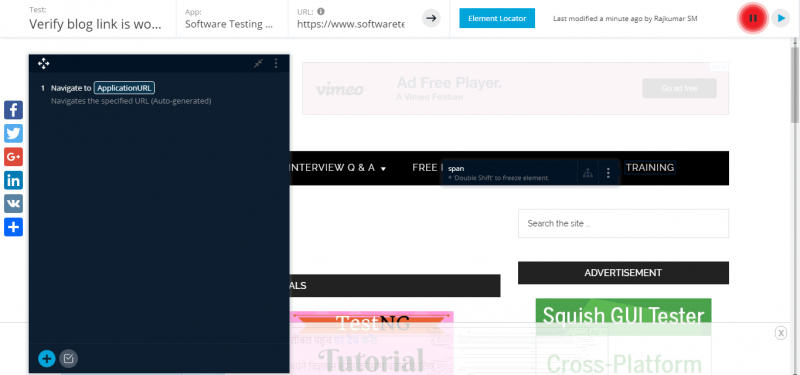Viewport: 800px width, 375px height.
Task: Select the move handle of the steps panel
Action: point(43,63)
